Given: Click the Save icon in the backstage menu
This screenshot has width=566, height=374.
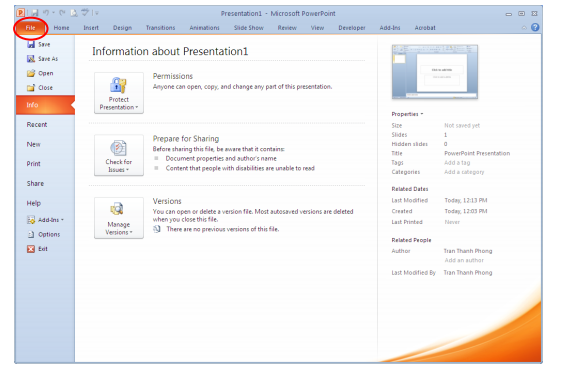Looking at the screenshot, I should 31,44.
